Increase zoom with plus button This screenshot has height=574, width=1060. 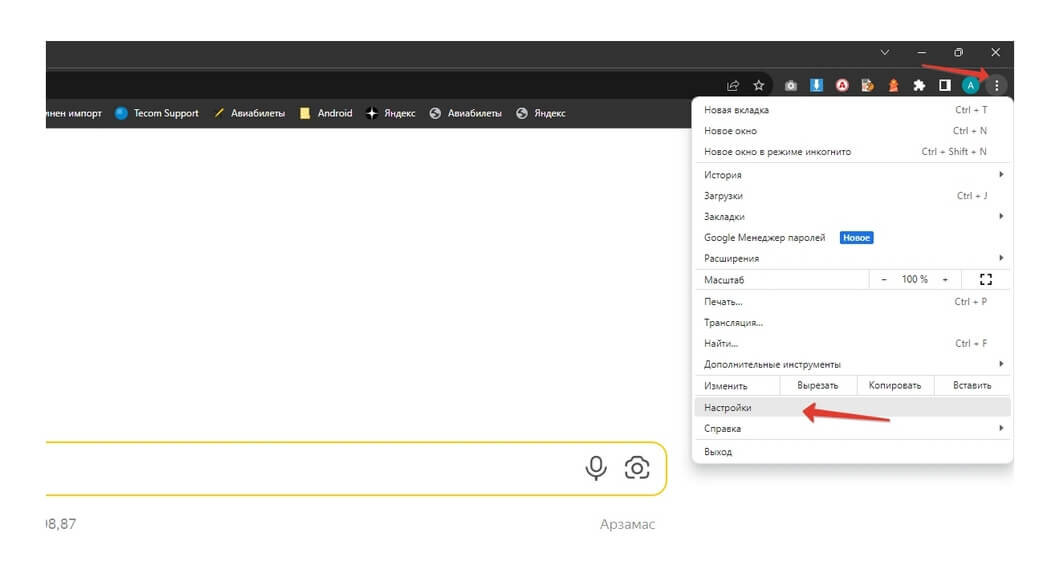[x=945, y=279]
